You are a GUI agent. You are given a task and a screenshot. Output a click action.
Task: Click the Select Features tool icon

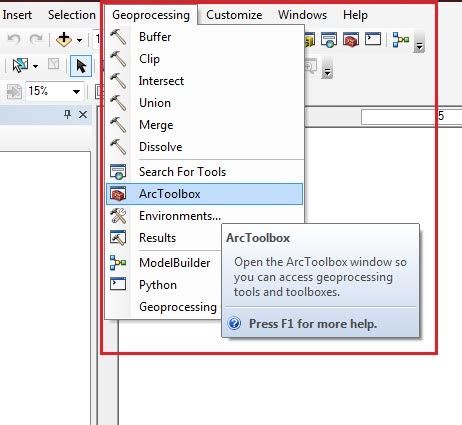coord(20,65)
